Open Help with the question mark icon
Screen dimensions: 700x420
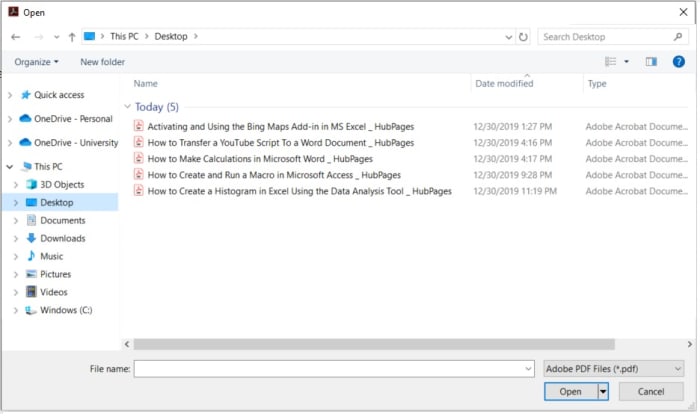click(x=679, y=62)
